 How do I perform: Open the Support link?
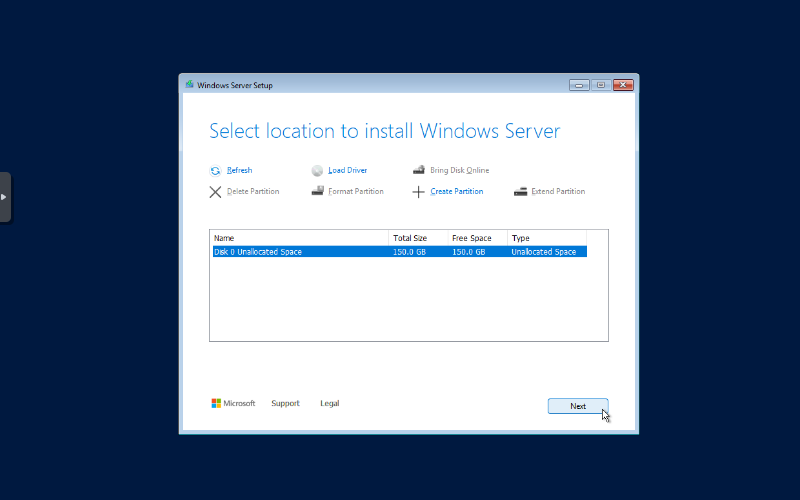tap(285, 404)
